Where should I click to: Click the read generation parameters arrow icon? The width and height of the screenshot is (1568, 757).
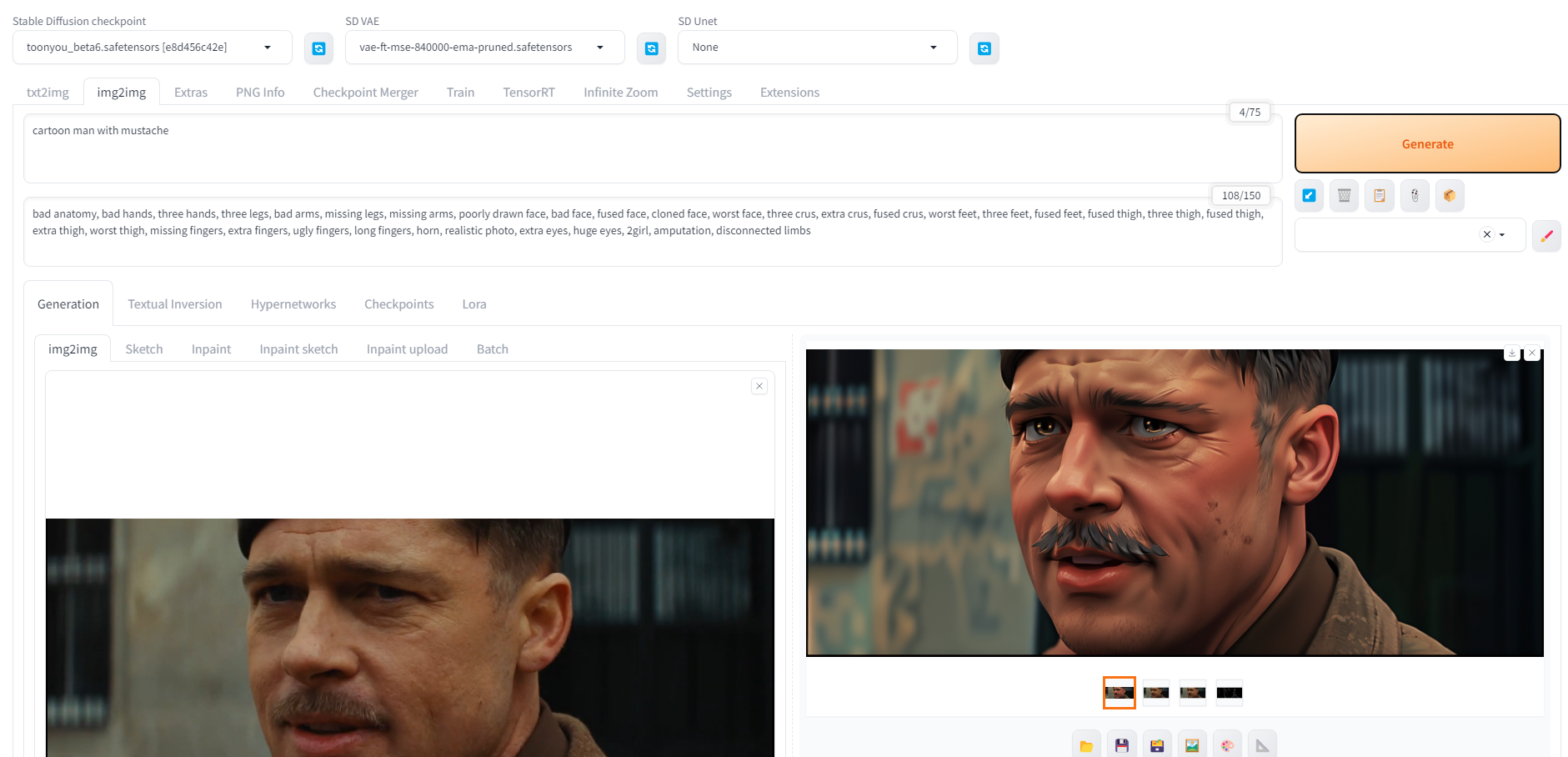(x=1308, y=195)
